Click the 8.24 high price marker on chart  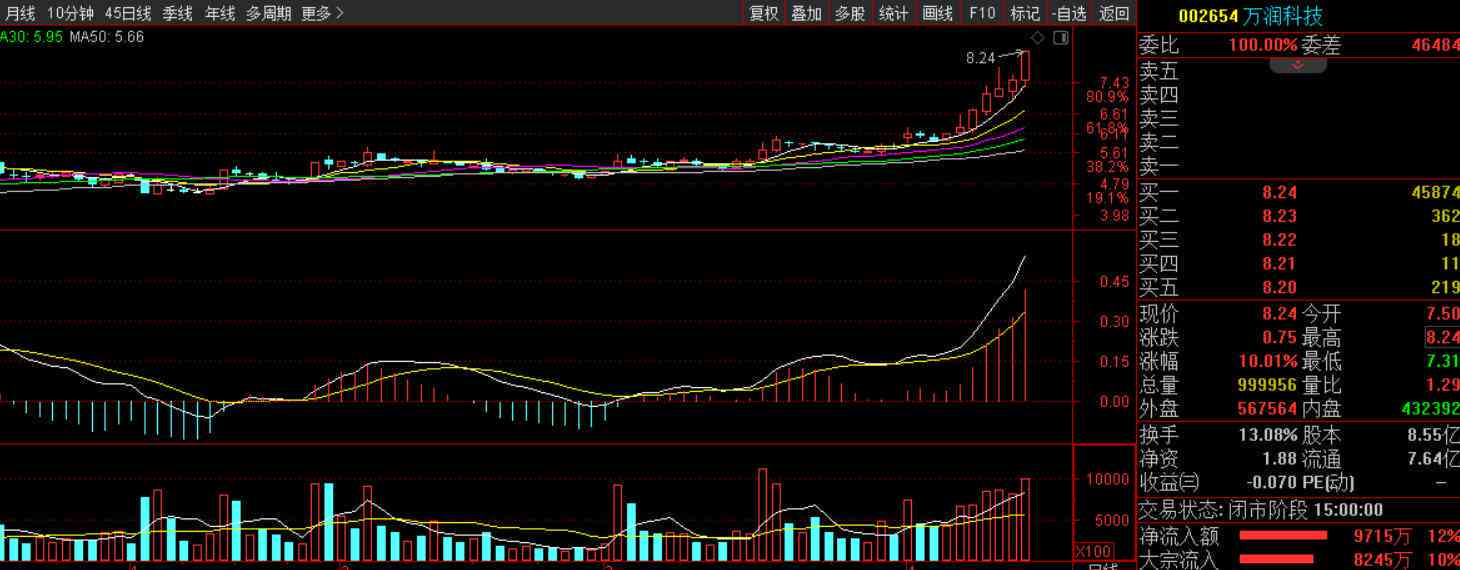click(x=980, y=59)
